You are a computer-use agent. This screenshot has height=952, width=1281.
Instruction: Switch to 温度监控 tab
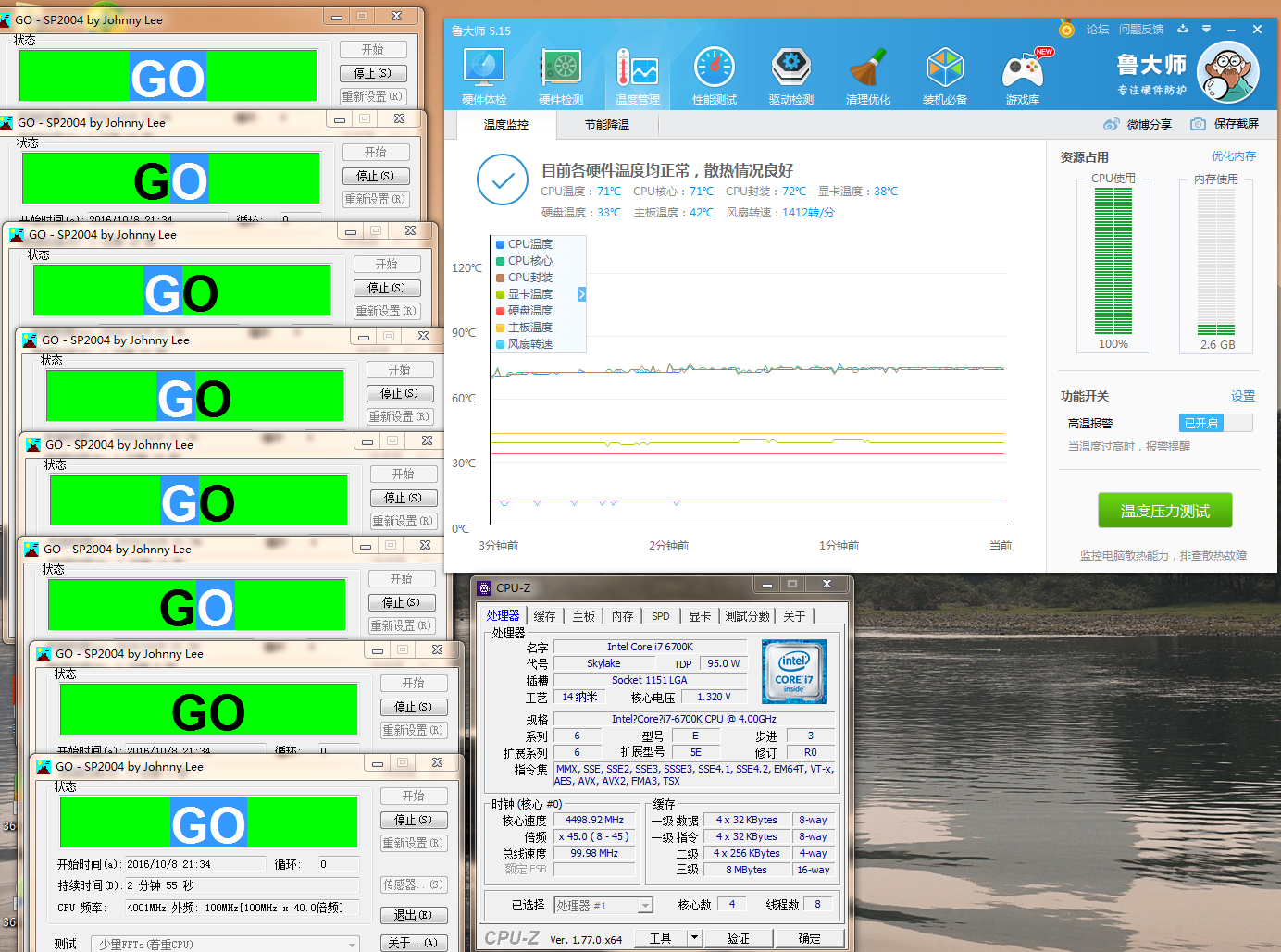[506, 125]
